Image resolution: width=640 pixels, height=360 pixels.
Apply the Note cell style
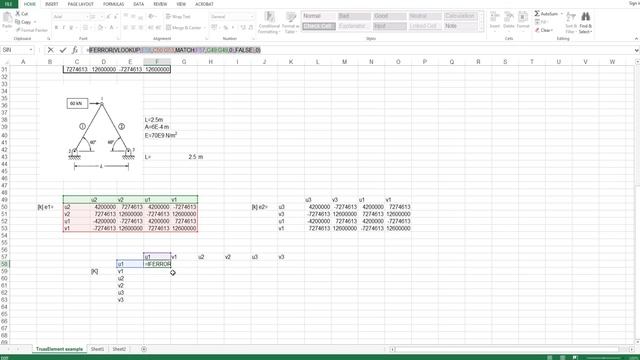(x=460, y=26)
